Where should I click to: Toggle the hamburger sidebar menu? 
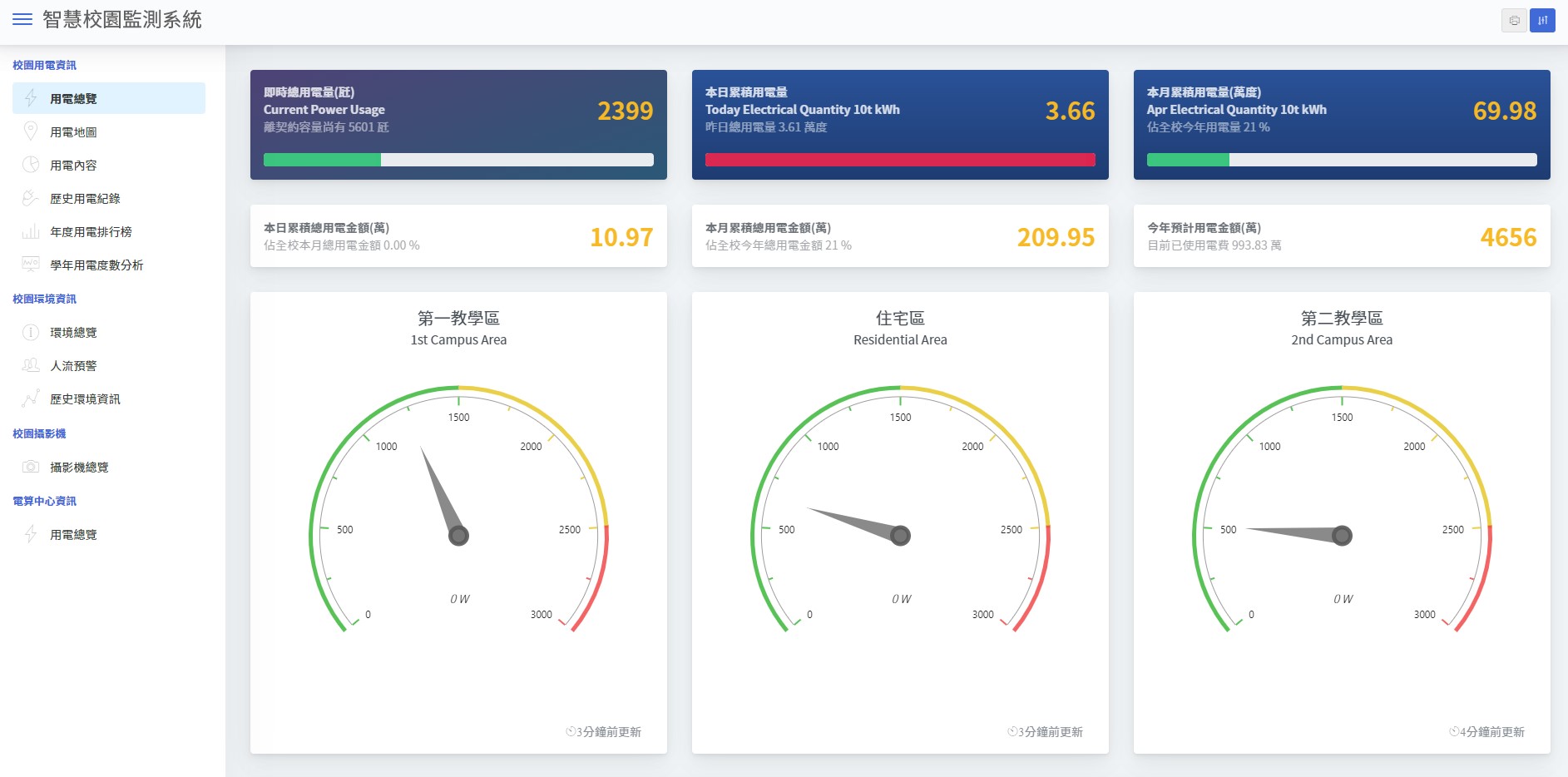click(x=22, y=19)
